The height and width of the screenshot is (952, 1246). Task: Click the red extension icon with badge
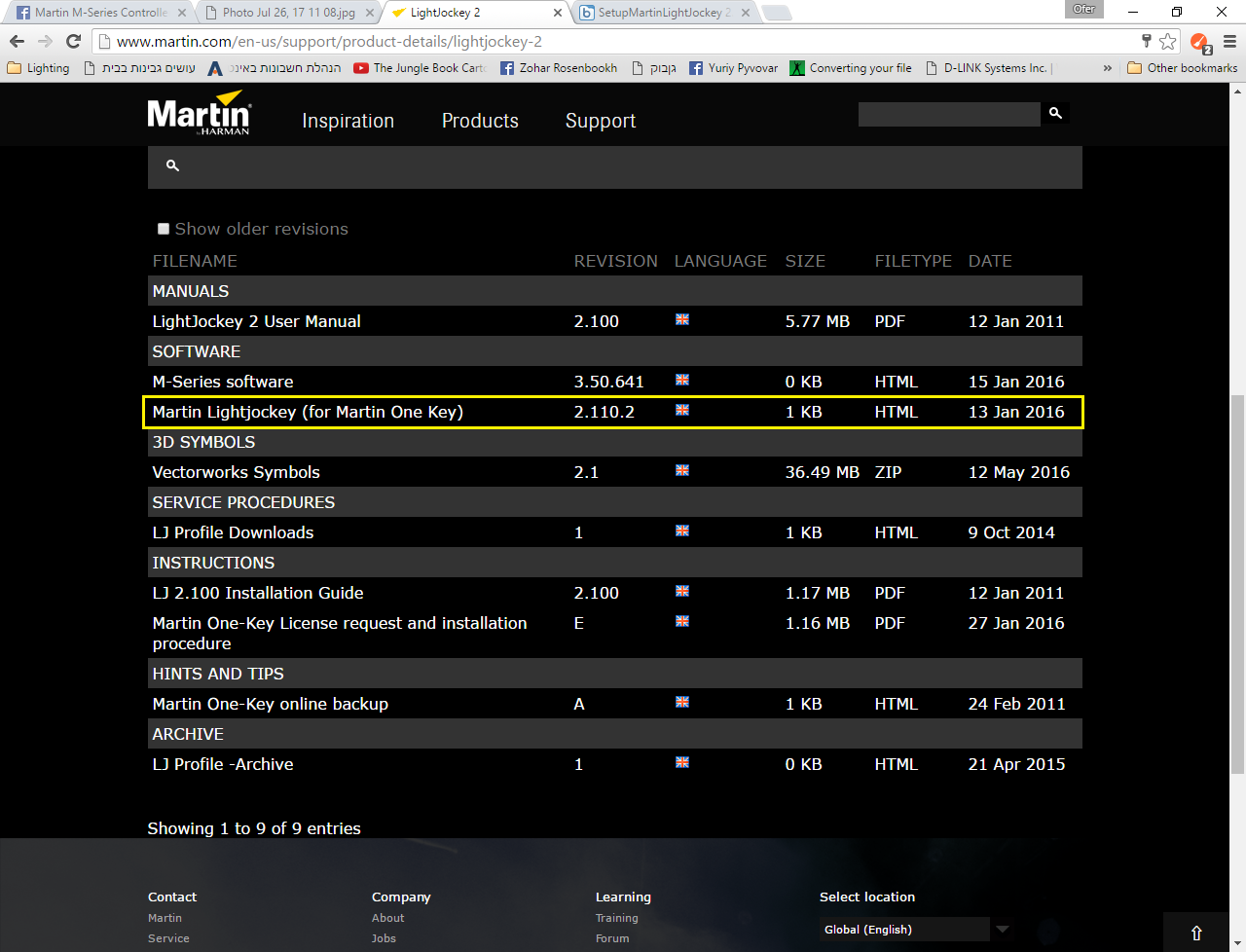(x=1200, y=43)
